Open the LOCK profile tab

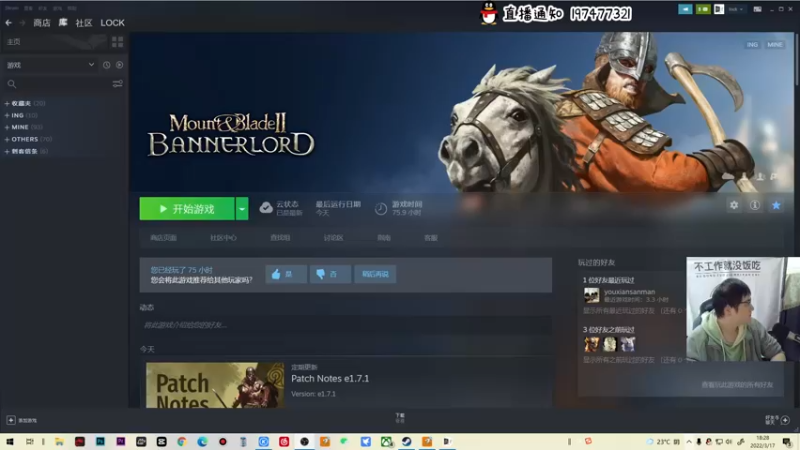pos(112,23)
